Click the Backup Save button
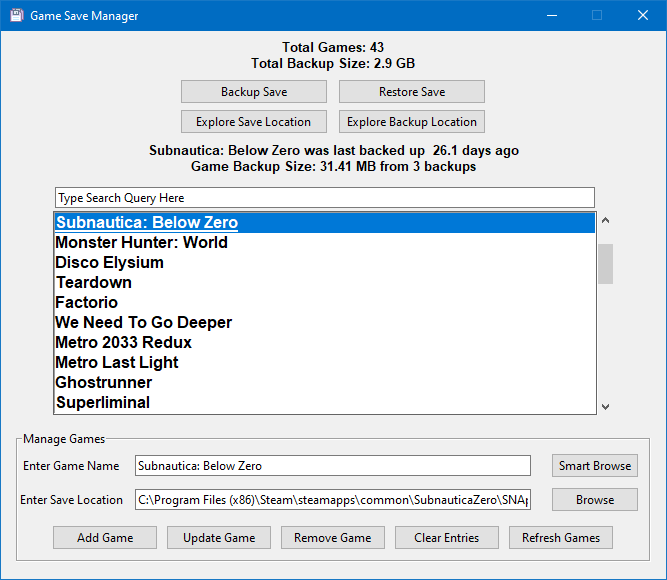Viewport: 667px width, 580px height. 254,91
